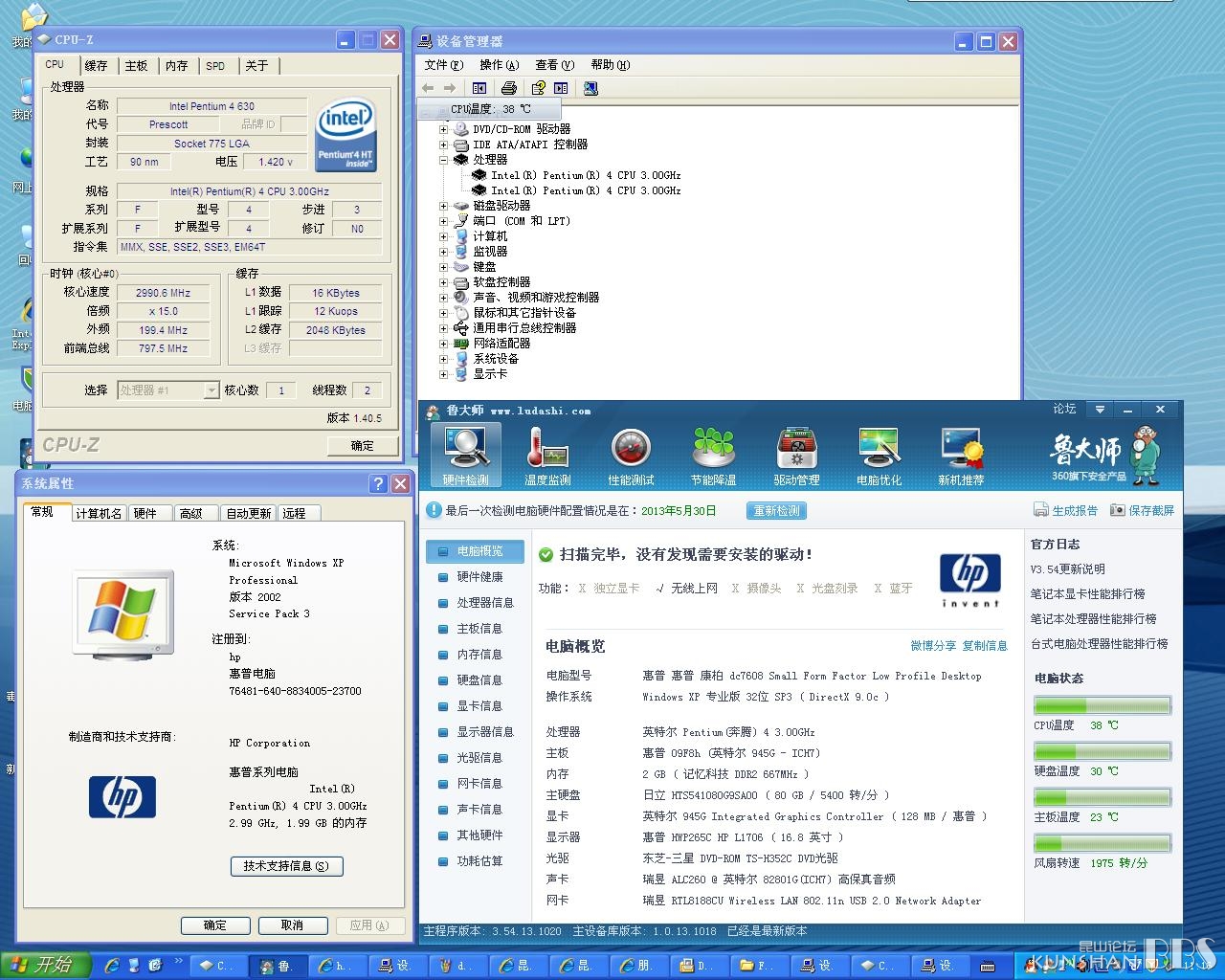Click 风扇转速 green status bar in Ludashi
The width and height of the screenshot is (1225, 980).
pyautogui.click(x=1102, y=844)
